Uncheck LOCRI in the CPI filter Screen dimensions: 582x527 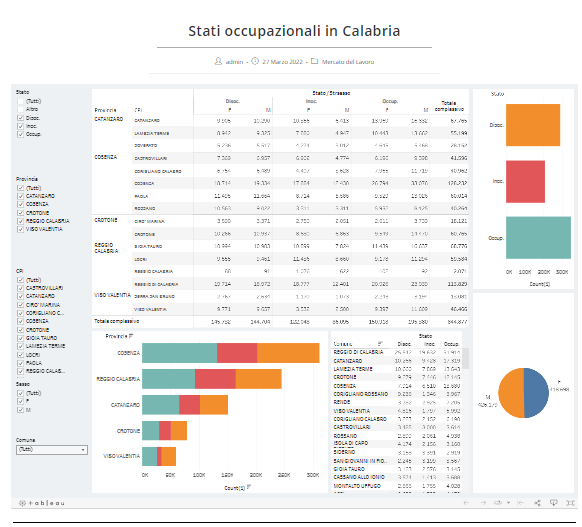pos(20,355)
